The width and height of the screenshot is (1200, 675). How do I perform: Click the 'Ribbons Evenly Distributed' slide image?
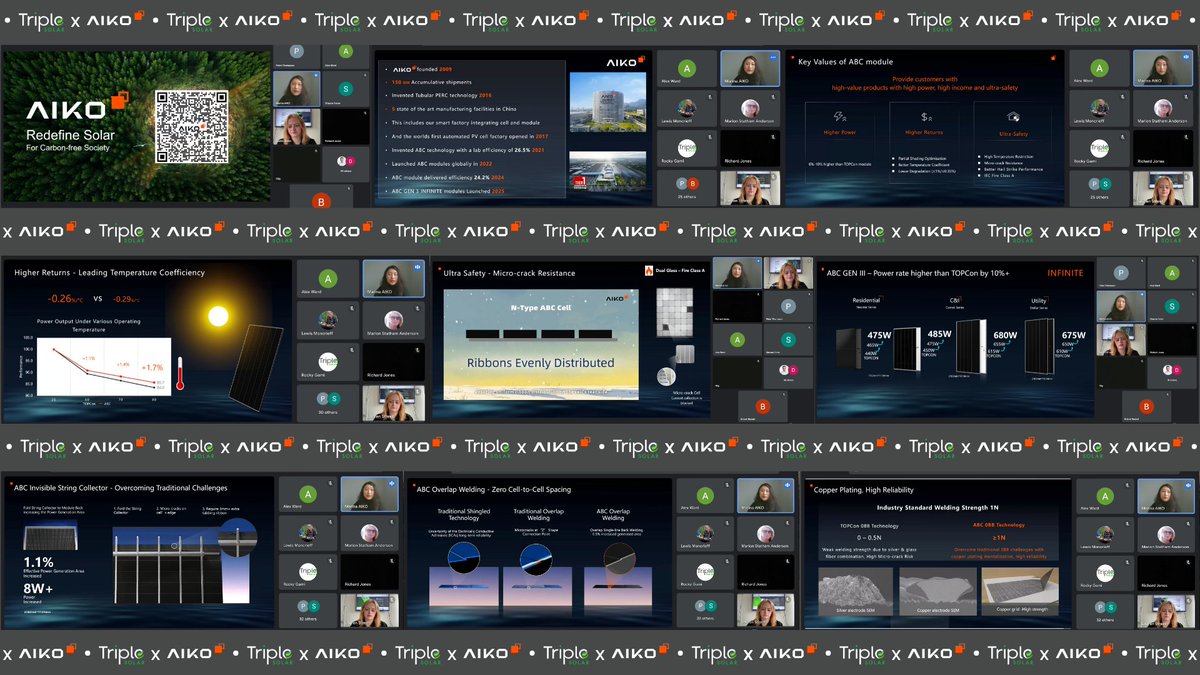[540, 343]
